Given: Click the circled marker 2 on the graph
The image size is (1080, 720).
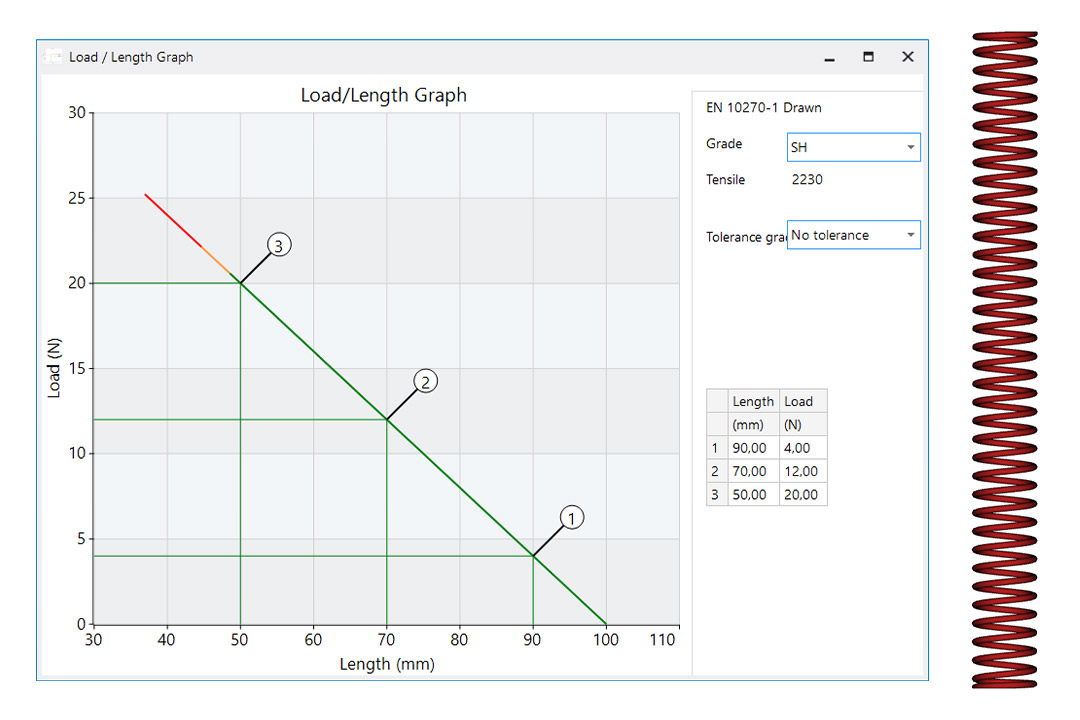Looking at the screenshot, I should pyautogui.click(x=426, y=381).
